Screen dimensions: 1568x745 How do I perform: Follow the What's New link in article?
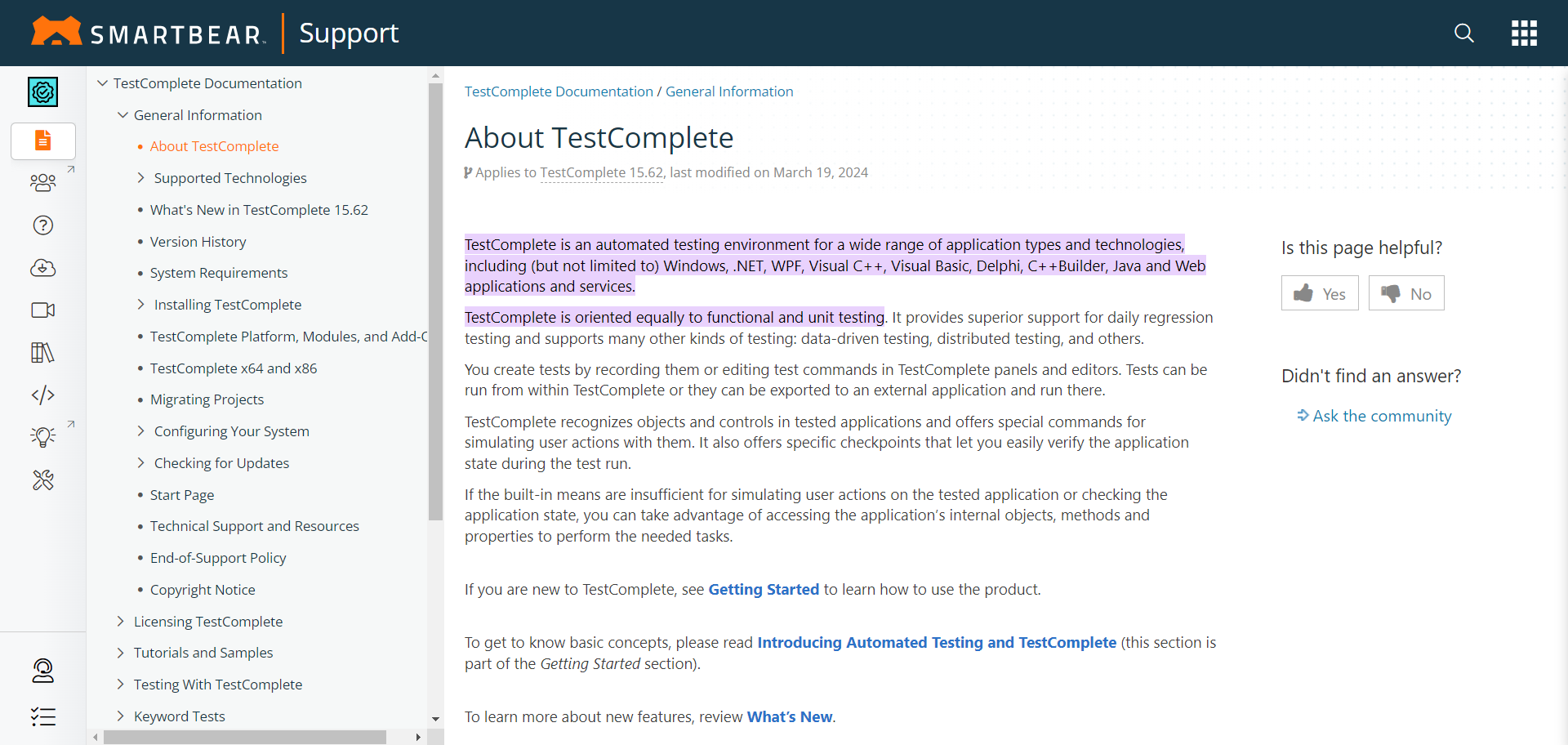click(x=790, y=717)
